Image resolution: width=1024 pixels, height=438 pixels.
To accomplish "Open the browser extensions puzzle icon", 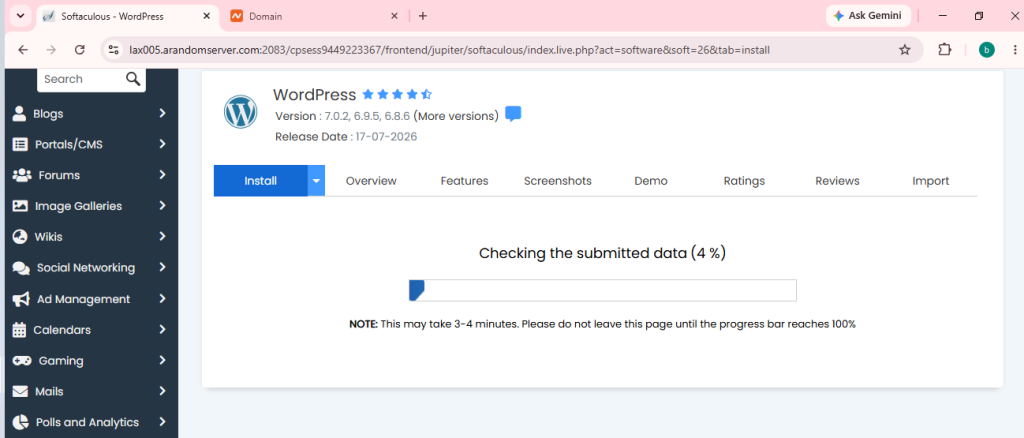I will click(944, 50).
